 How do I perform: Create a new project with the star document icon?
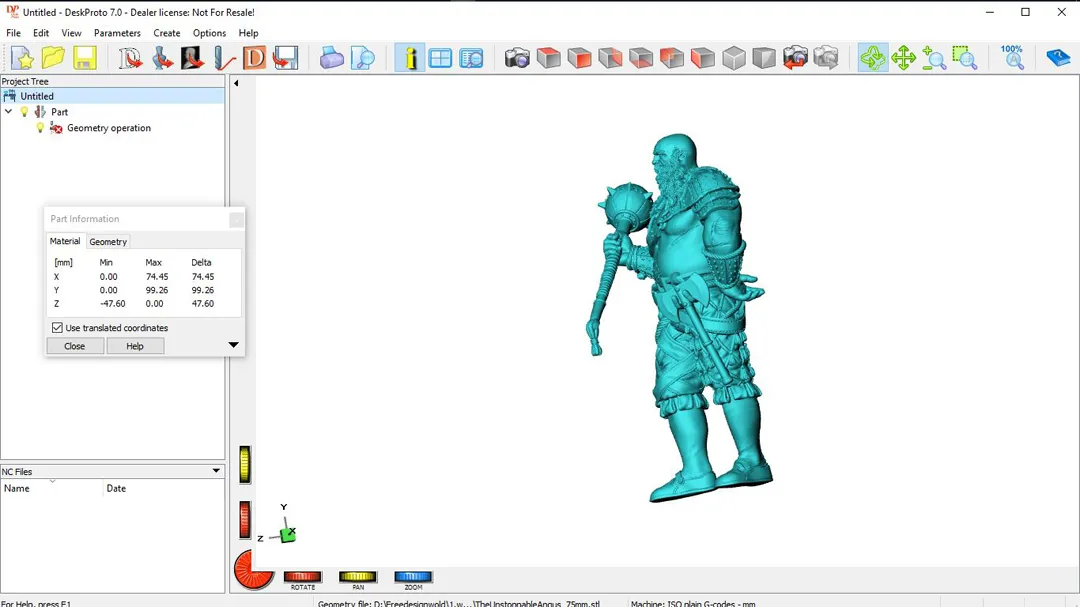(22, 58)
